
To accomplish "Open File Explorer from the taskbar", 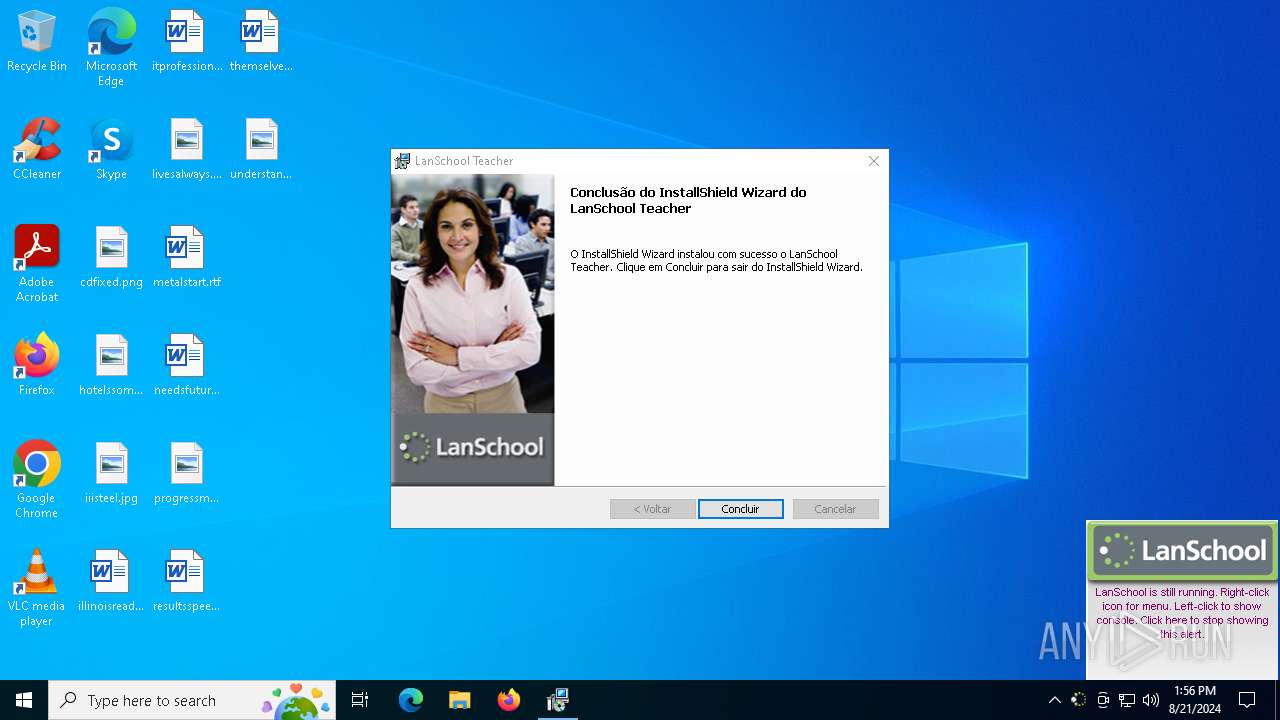I will coord(459,700).
